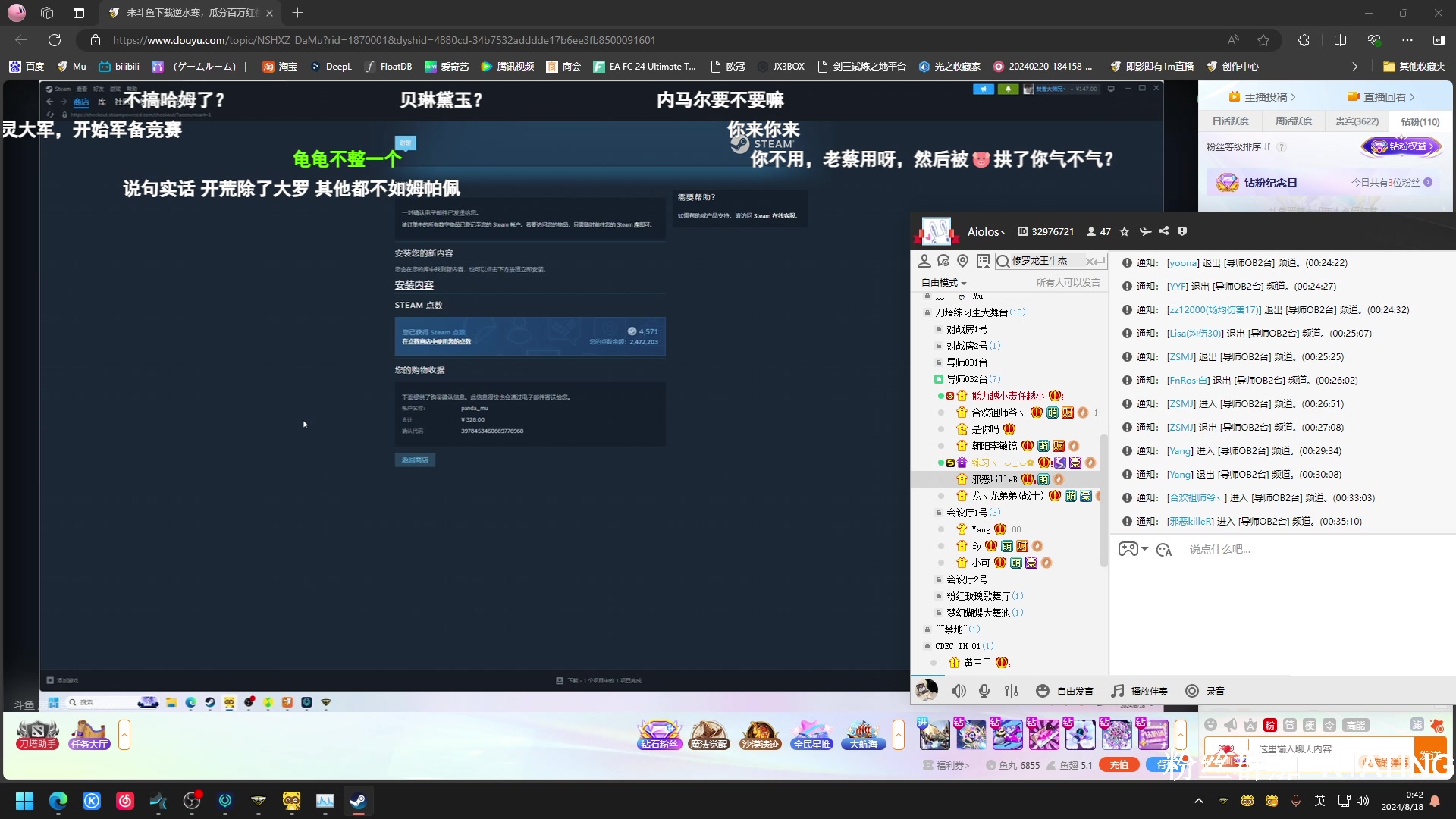This screenshot has width=1456, height=819.
Task: Click the 播放伴奏 play accompaniment button
Action: pyautogui.click(x=1140, y=691)
